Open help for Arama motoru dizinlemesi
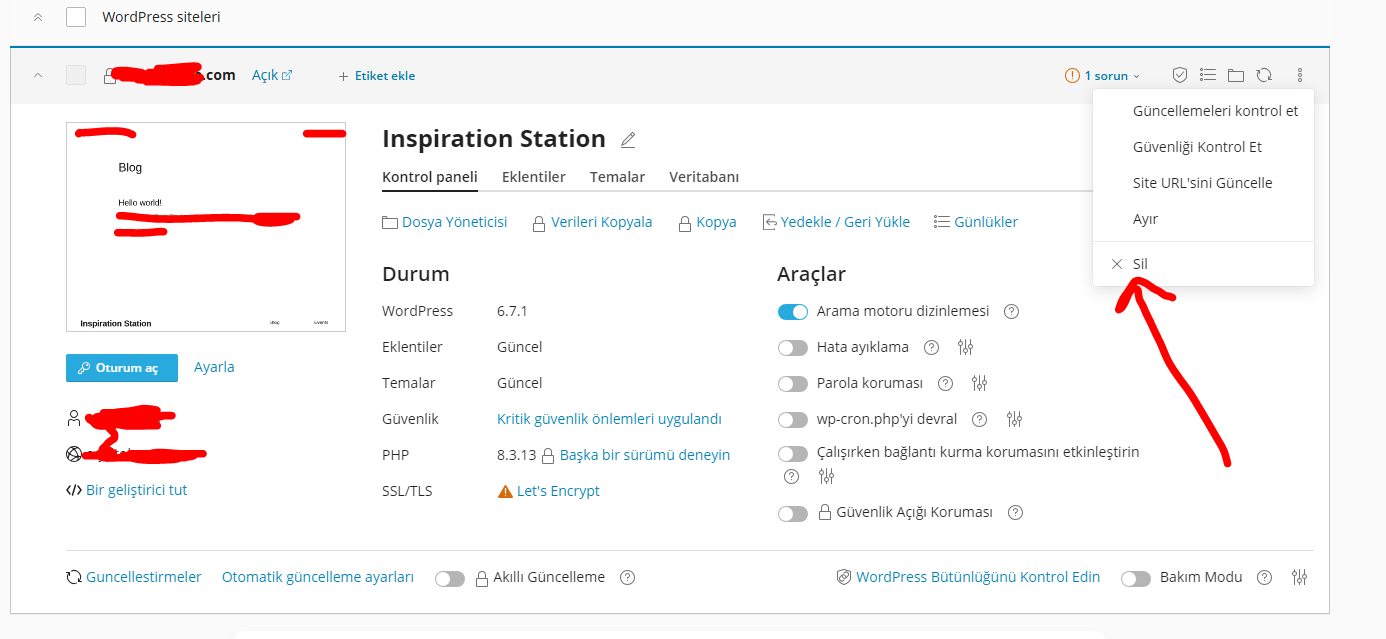The height and width of the screenshot is (639, 1386). (x=1011, y=311)
